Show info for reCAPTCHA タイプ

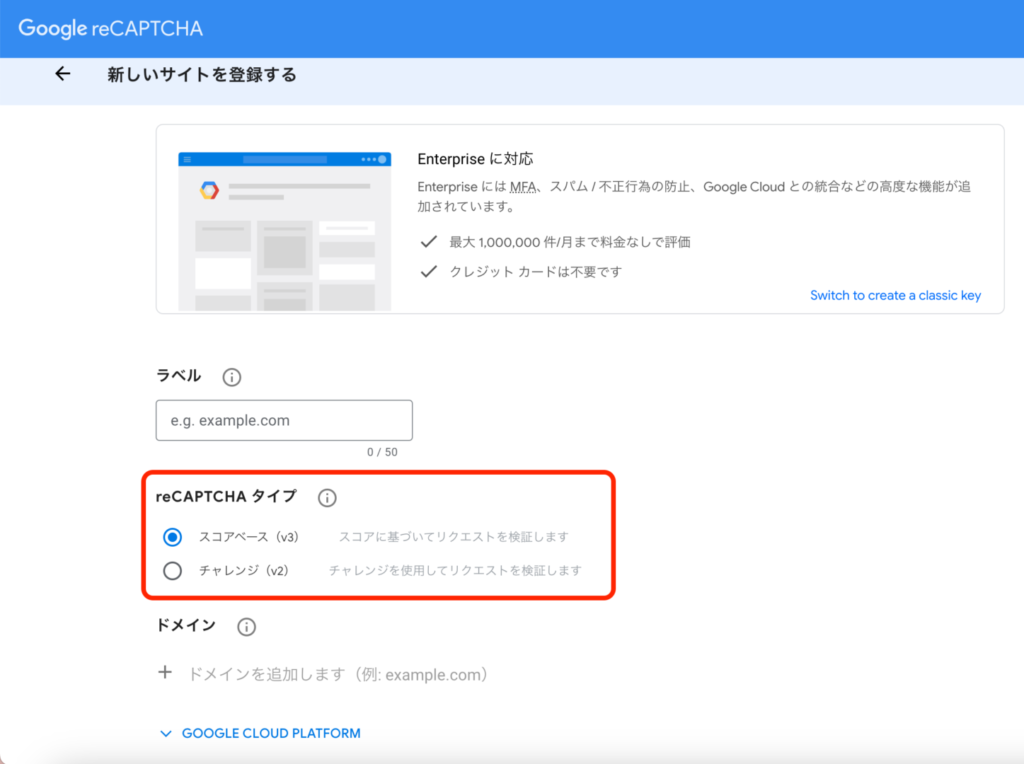pyautogui.click(x=327, y=498)
